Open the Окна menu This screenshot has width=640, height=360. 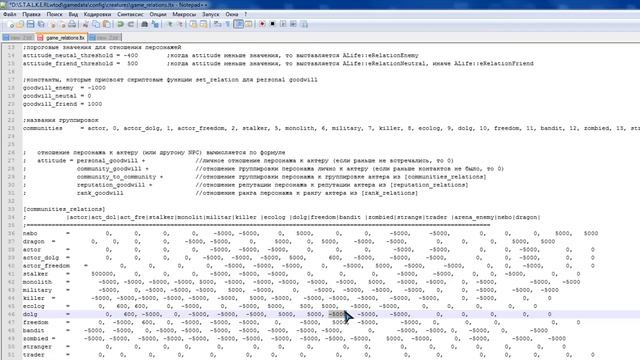231,14
